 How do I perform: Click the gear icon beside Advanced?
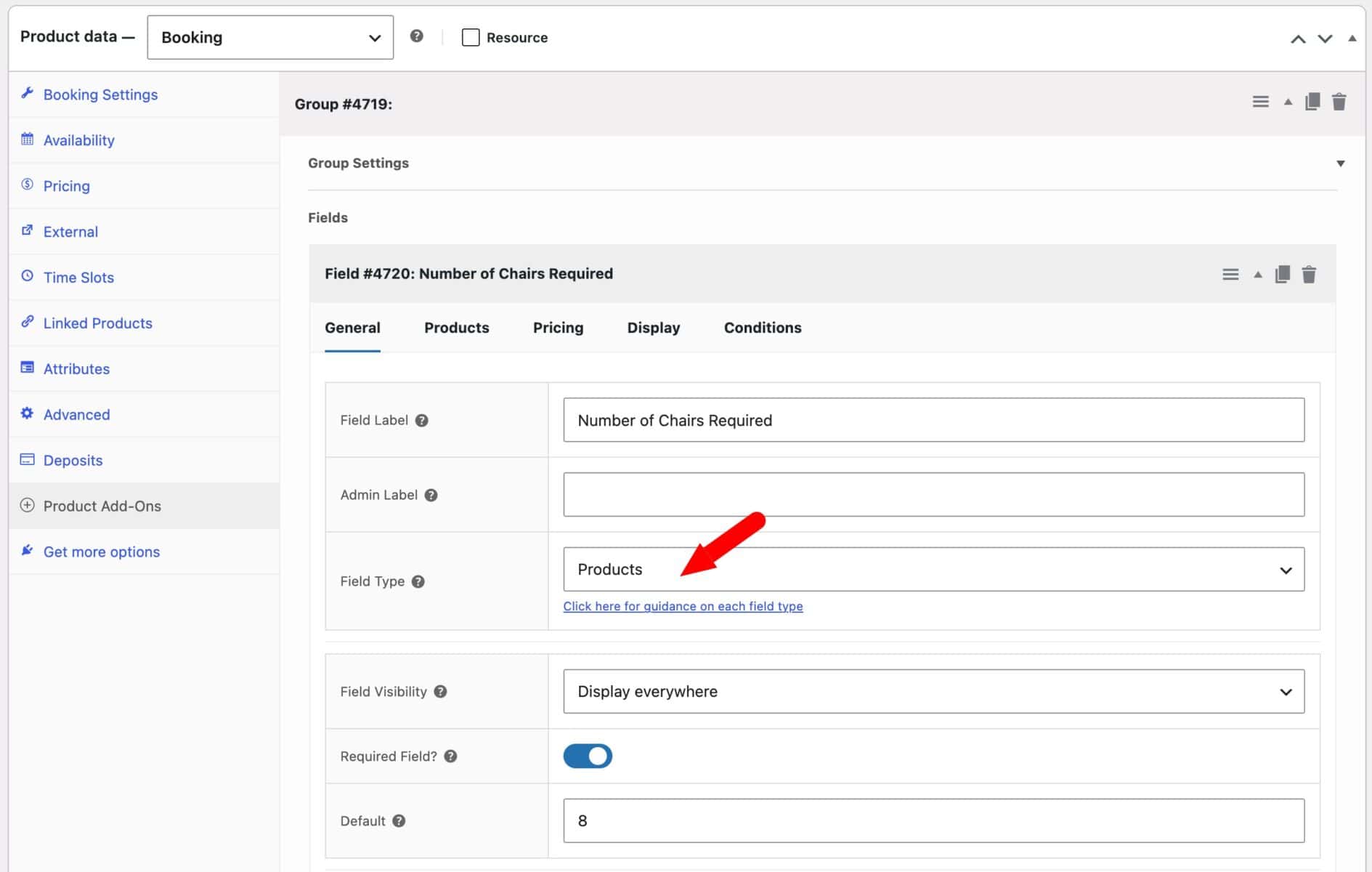tap(27, 413)
